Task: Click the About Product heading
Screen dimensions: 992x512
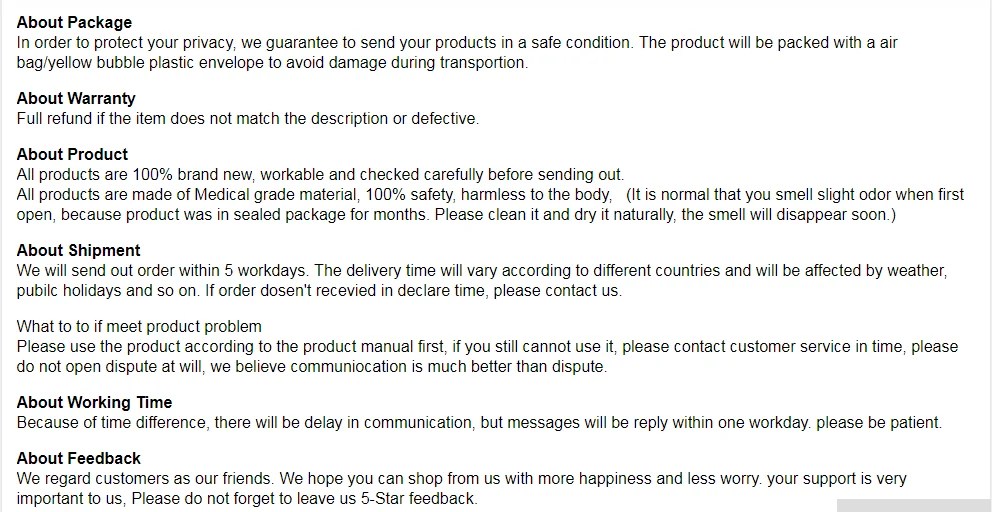Action: pyautogui.click(x=72, y=154)
